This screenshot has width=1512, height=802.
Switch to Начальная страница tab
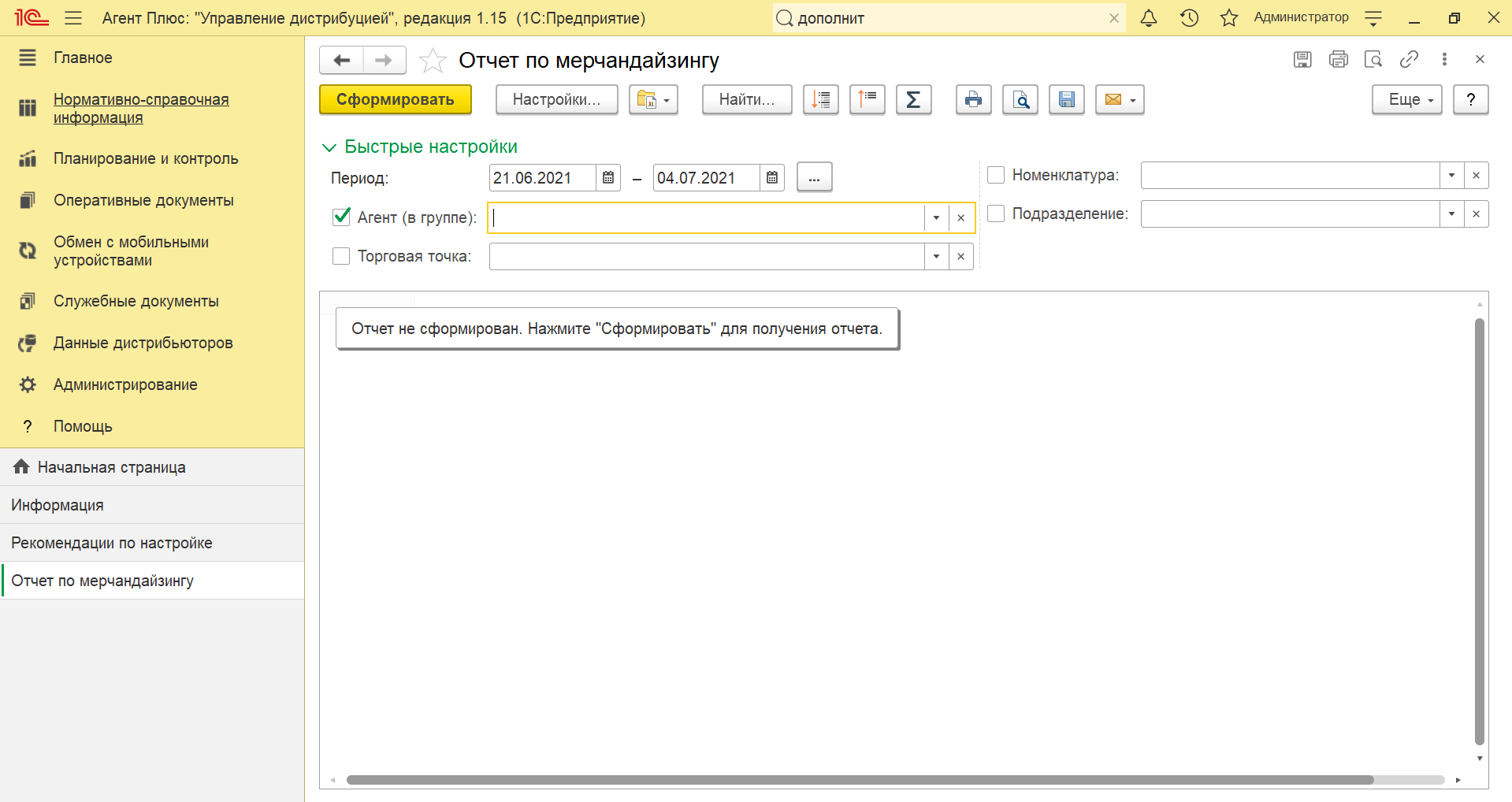[x=152, y=467]
